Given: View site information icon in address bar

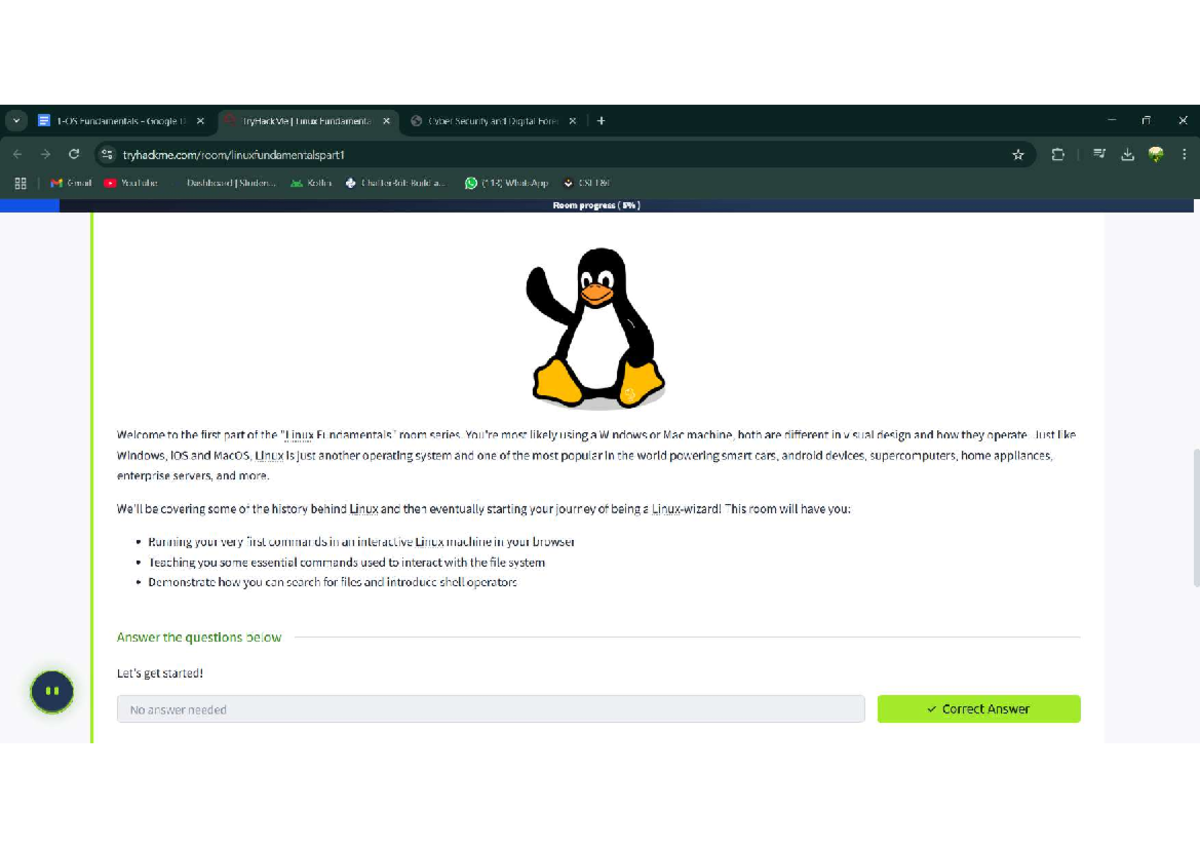Looking at the screenshot, I should (x=108, y=155).
